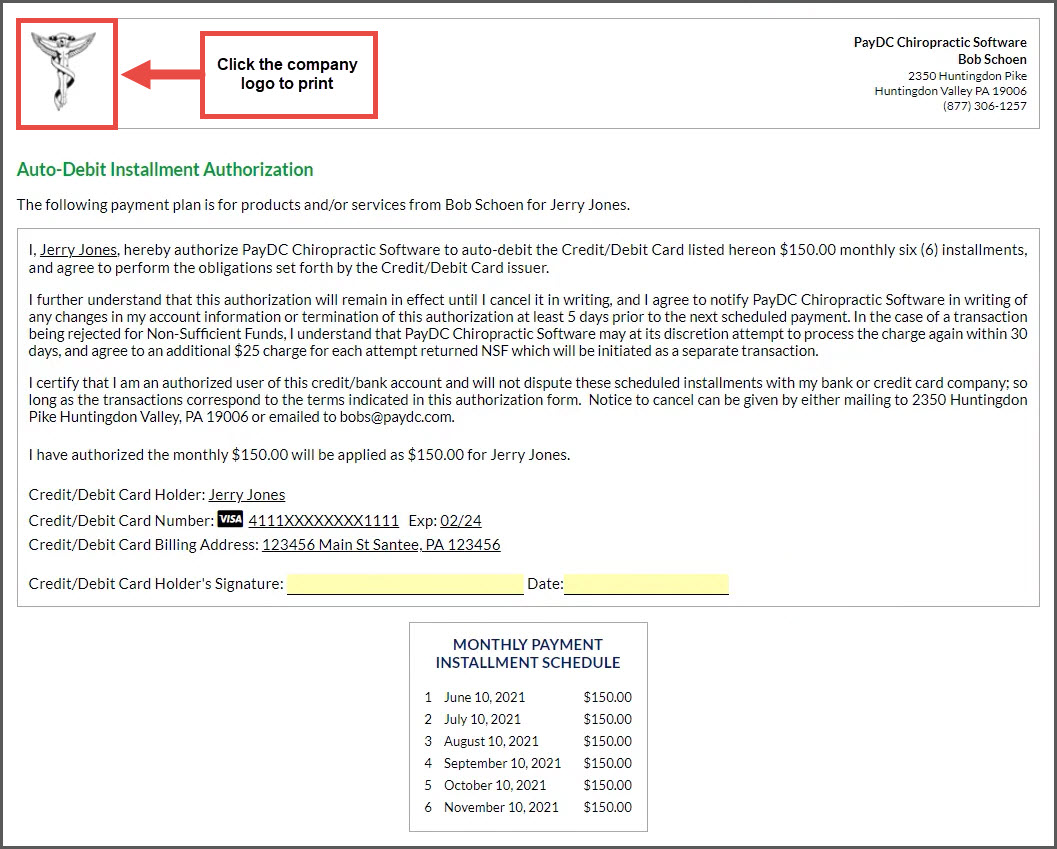Click underlined Jerry Jones in authorization paragraph
Image resolution: width=1057 pixels, height=849 pixels.
(79, 250)
